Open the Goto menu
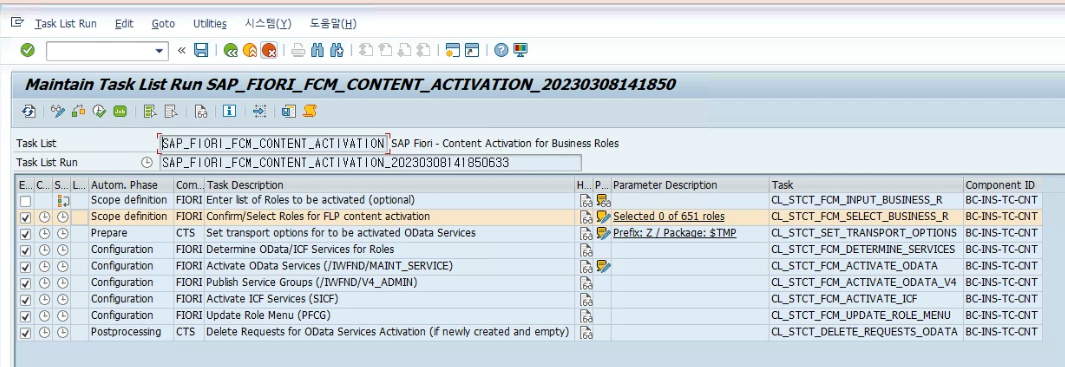Viewport: 1065px width, 367px height. tap(163, 23)
